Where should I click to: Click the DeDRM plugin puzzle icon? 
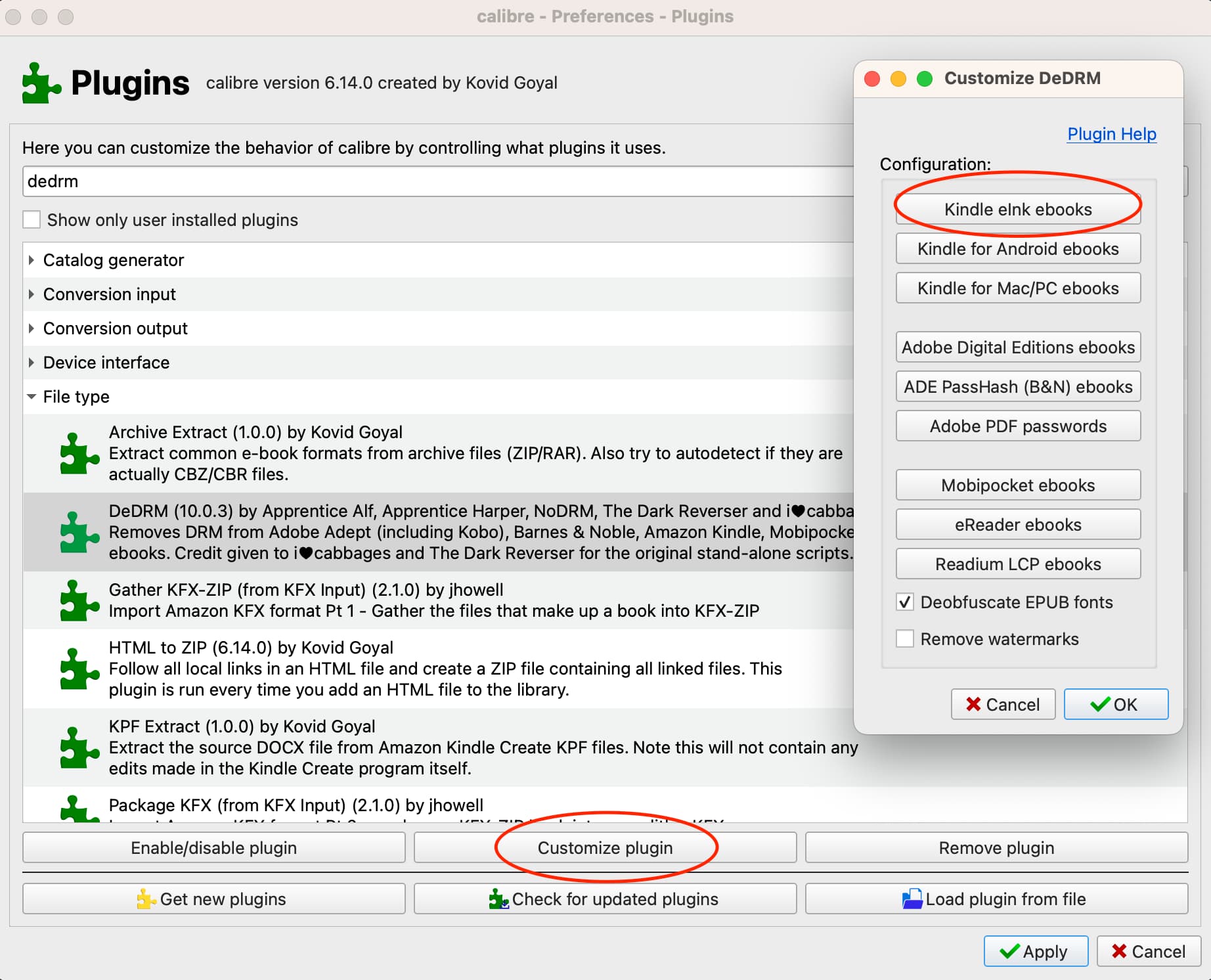79,532
